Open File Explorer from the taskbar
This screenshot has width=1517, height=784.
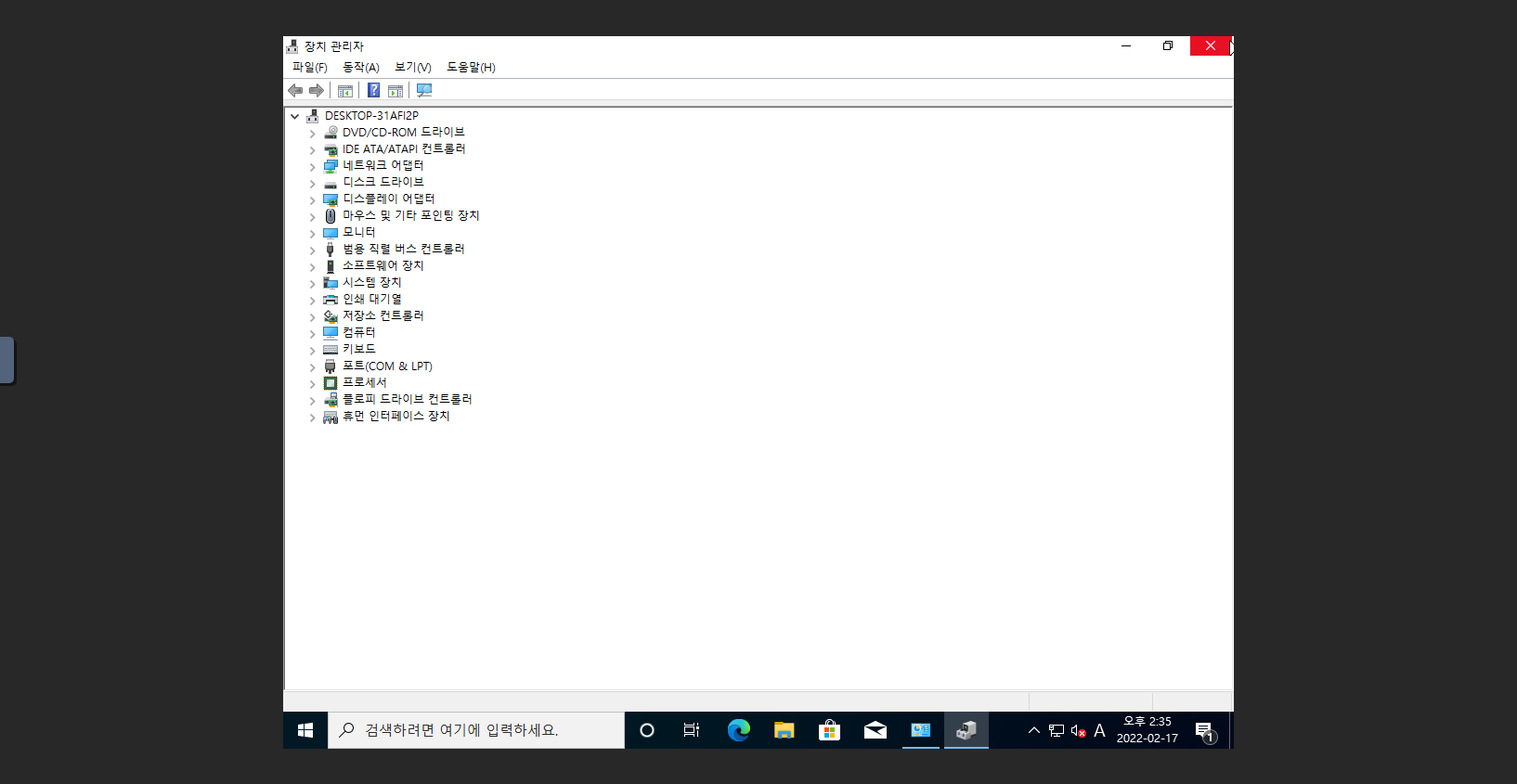[784, 730]
